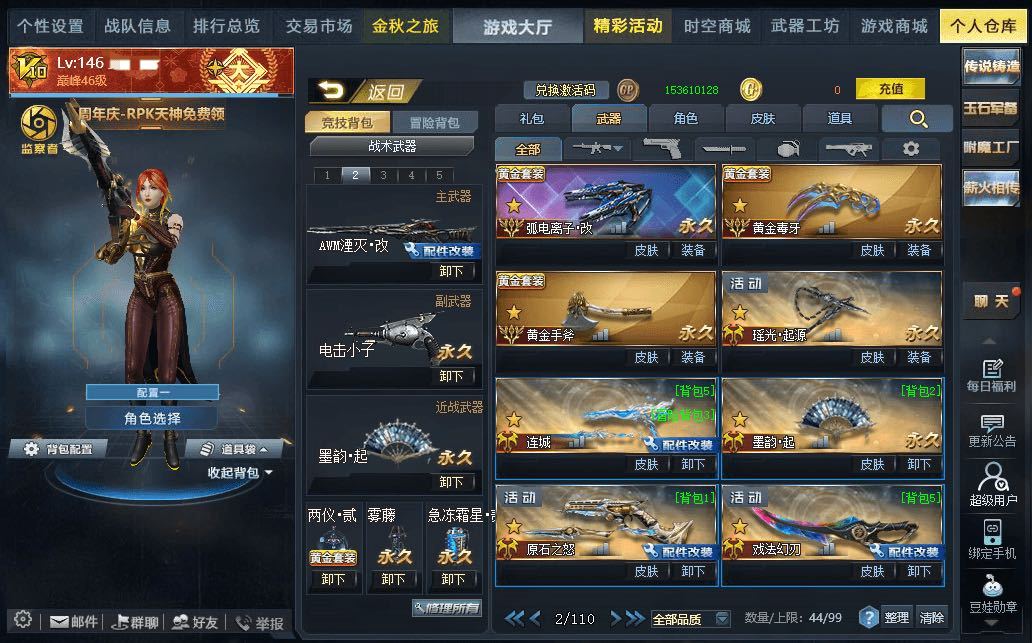Open the 角色 character tab
Screen dimensions: 1032x643
[x=686, y=118]
